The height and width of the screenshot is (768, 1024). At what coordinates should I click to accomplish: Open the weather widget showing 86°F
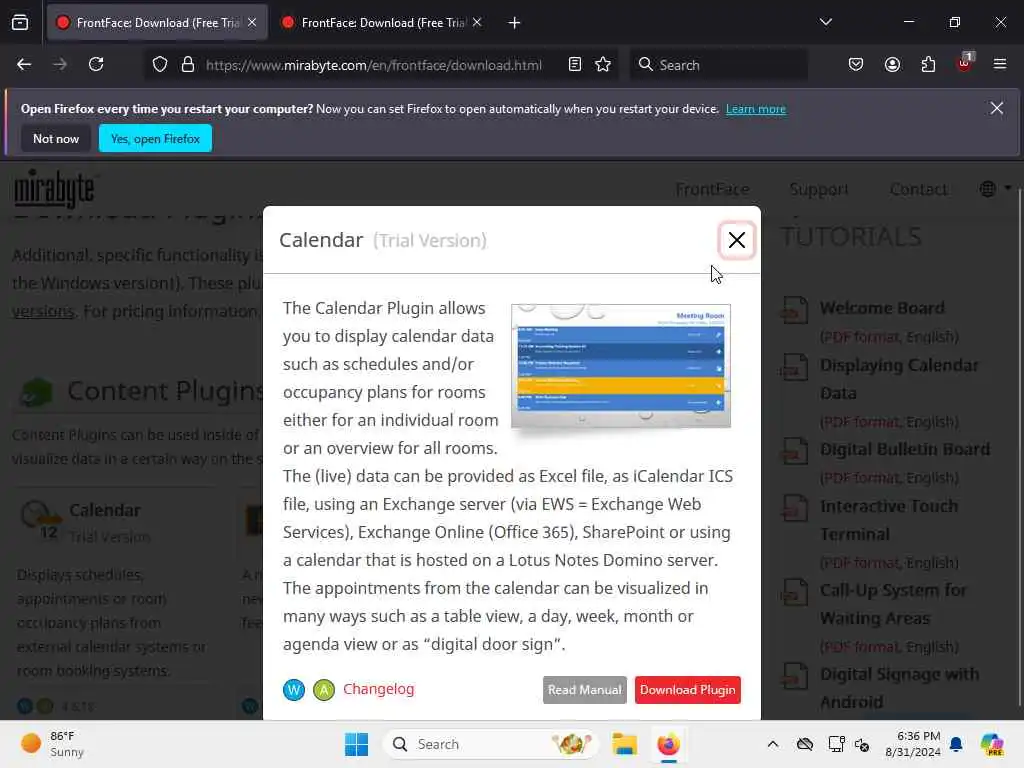pyautogui.click(x=52, y=744)
